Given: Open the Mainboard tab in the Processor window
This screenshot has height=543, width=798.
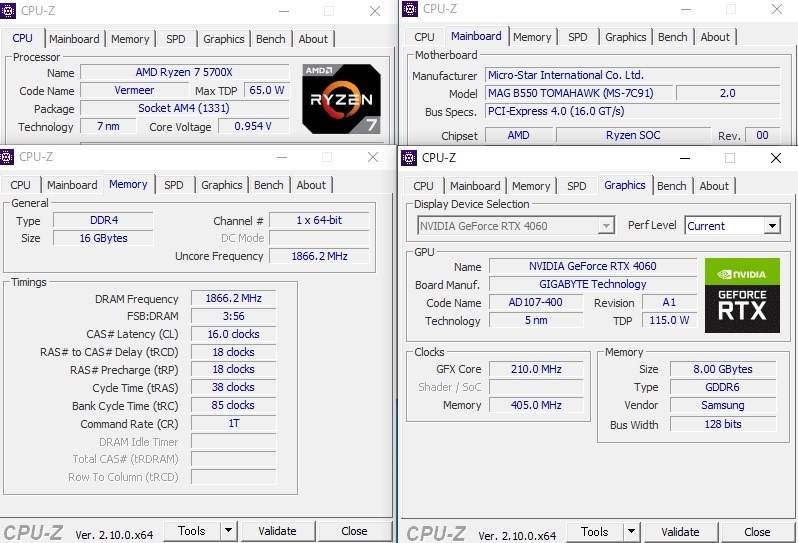Looking at the screenshot, I should click(x=74, y=39).
